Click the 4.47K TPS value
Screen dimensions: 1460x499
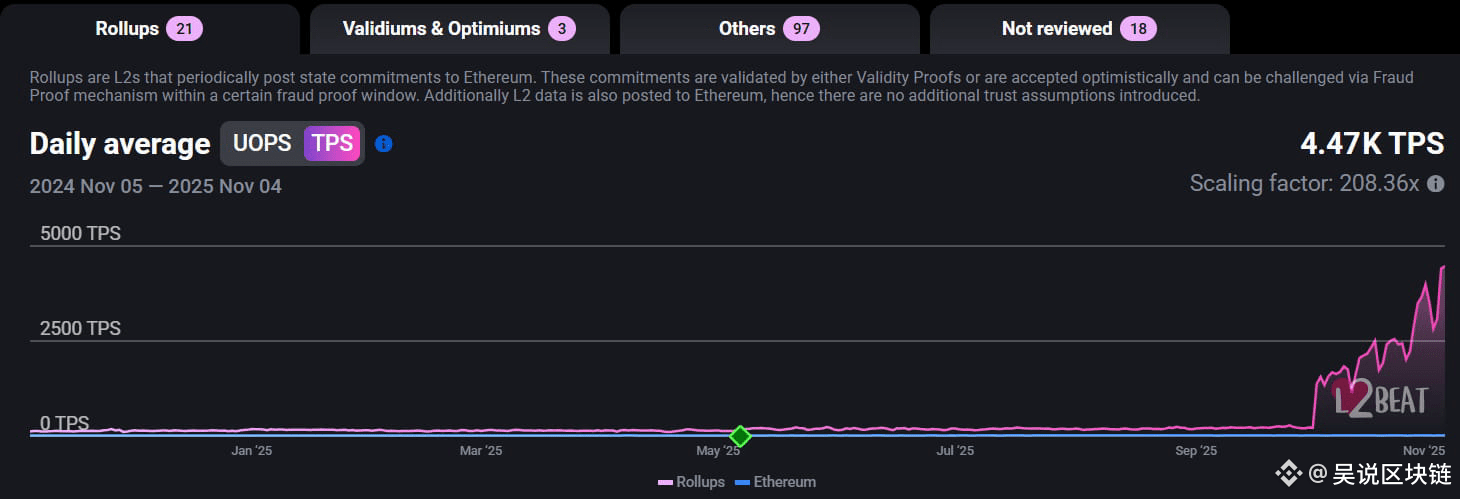coord(1372,144)
